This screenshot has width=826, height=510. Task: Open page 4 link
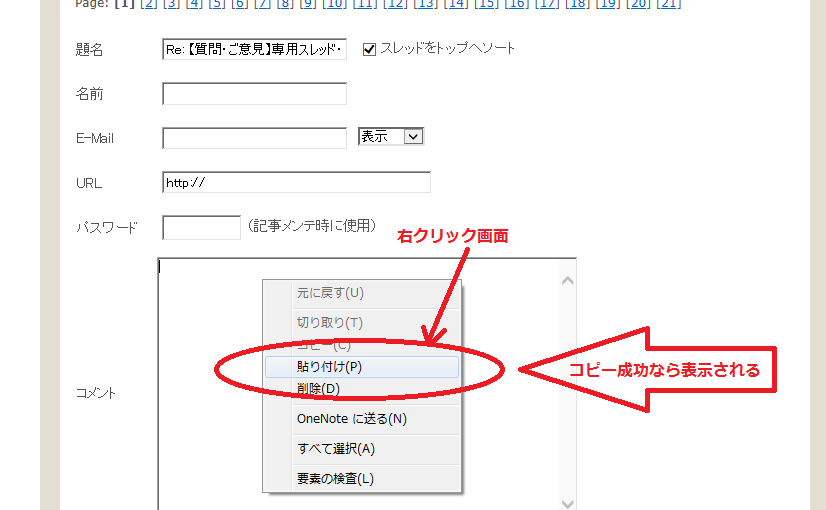(x=194, y=4)
